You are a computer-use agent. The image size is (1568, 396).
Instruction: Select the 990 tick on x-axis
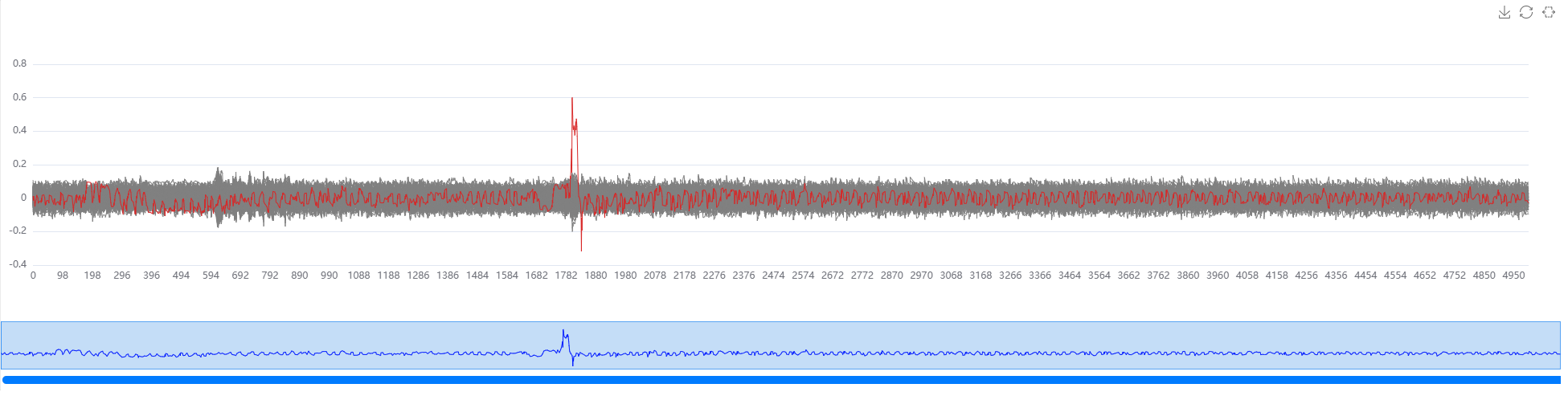329,276
